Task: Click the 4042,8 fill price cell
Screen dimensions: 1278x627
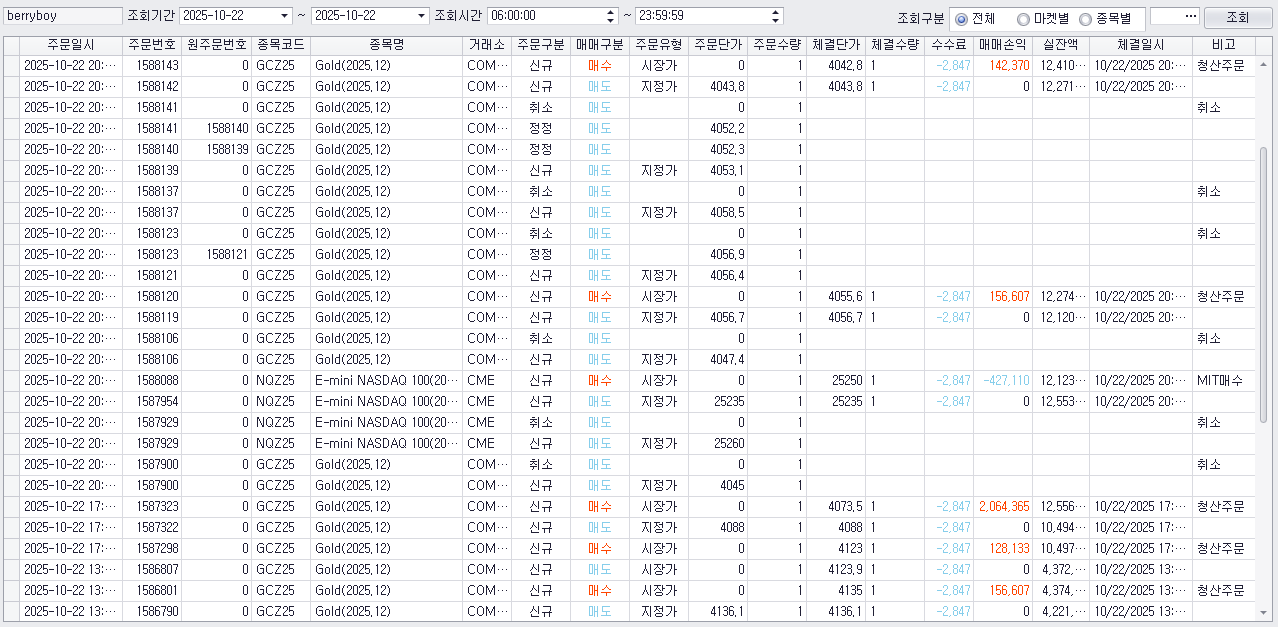Action: 836,65
